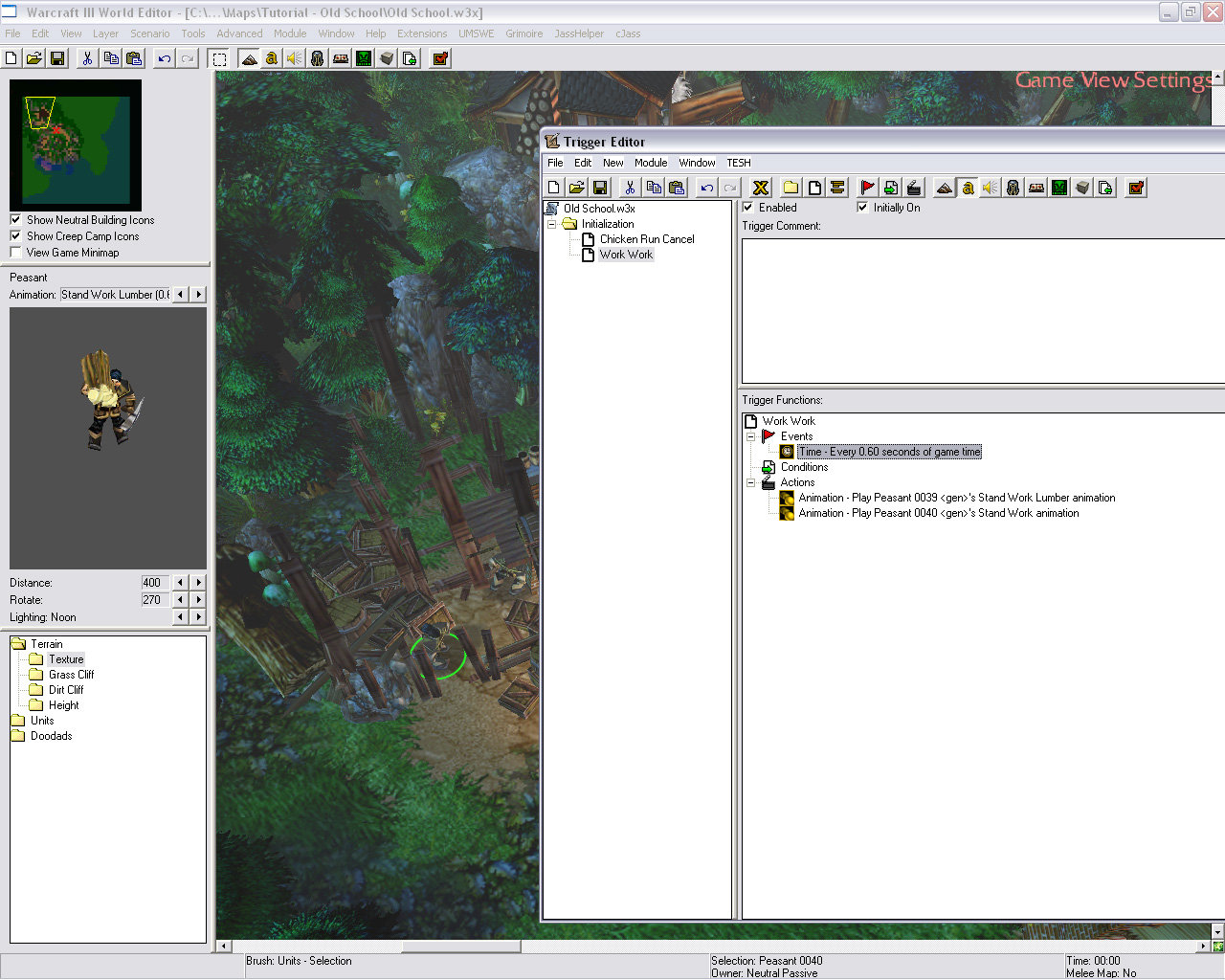
Task: Click Rotate right arrow in preview panel
Action: click(x=198, y=599)
